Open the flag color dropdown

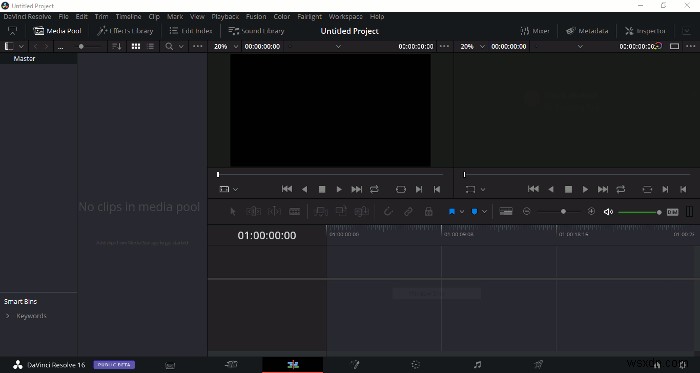point(462,211)
